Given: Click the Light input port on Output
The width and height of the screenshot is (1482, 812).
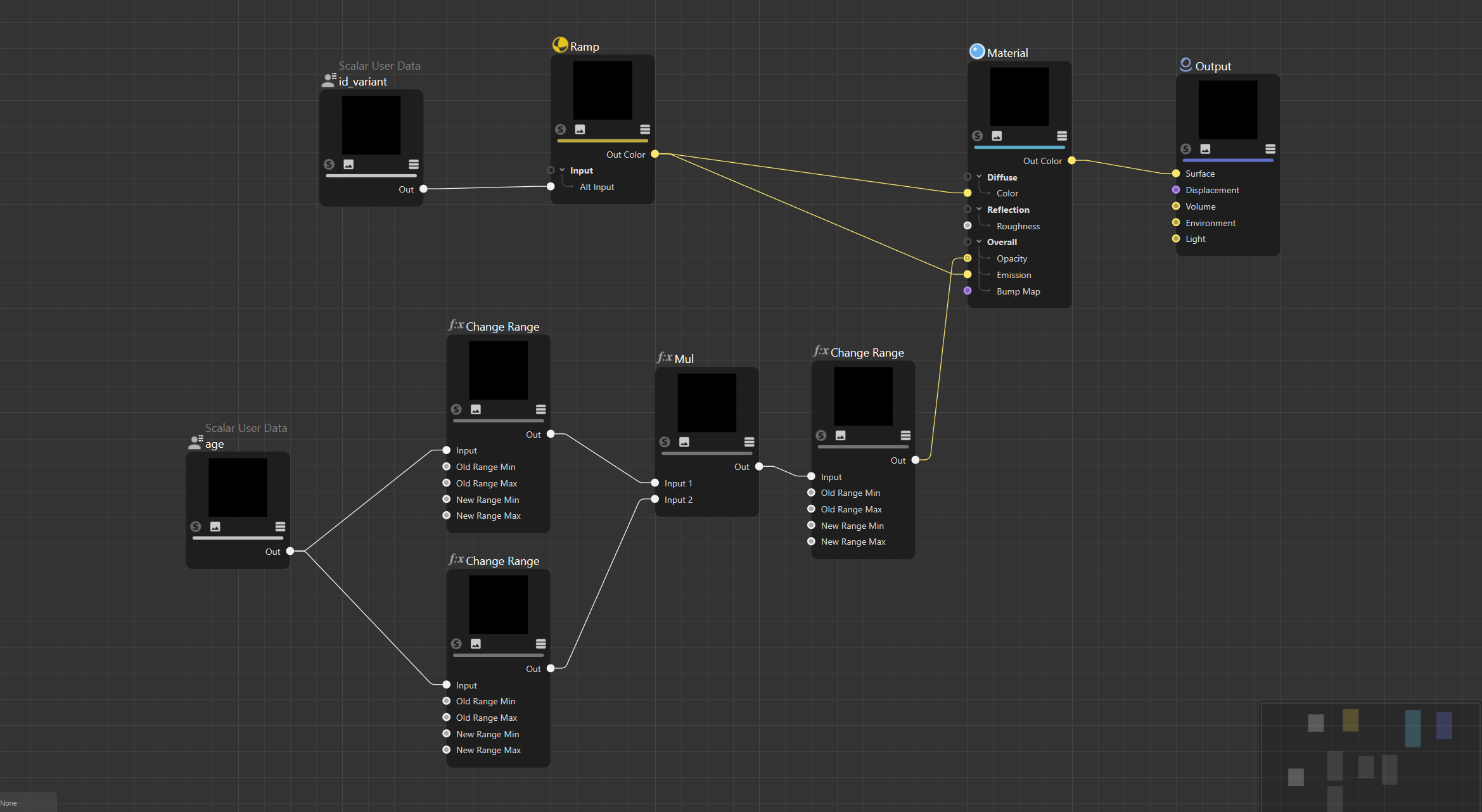Looking at the screenshot, I should pyautogui.click(x=1176, y=239).
